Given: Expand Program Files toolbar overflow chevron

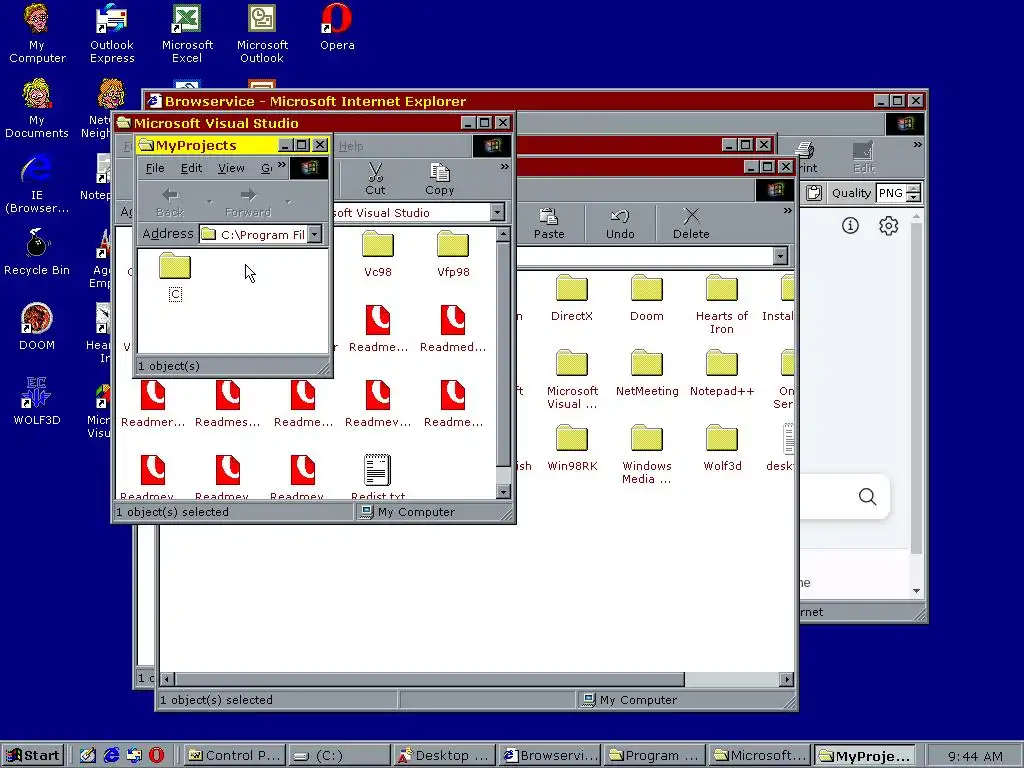Looking at the screenshot, I should [x=788, y=211].
